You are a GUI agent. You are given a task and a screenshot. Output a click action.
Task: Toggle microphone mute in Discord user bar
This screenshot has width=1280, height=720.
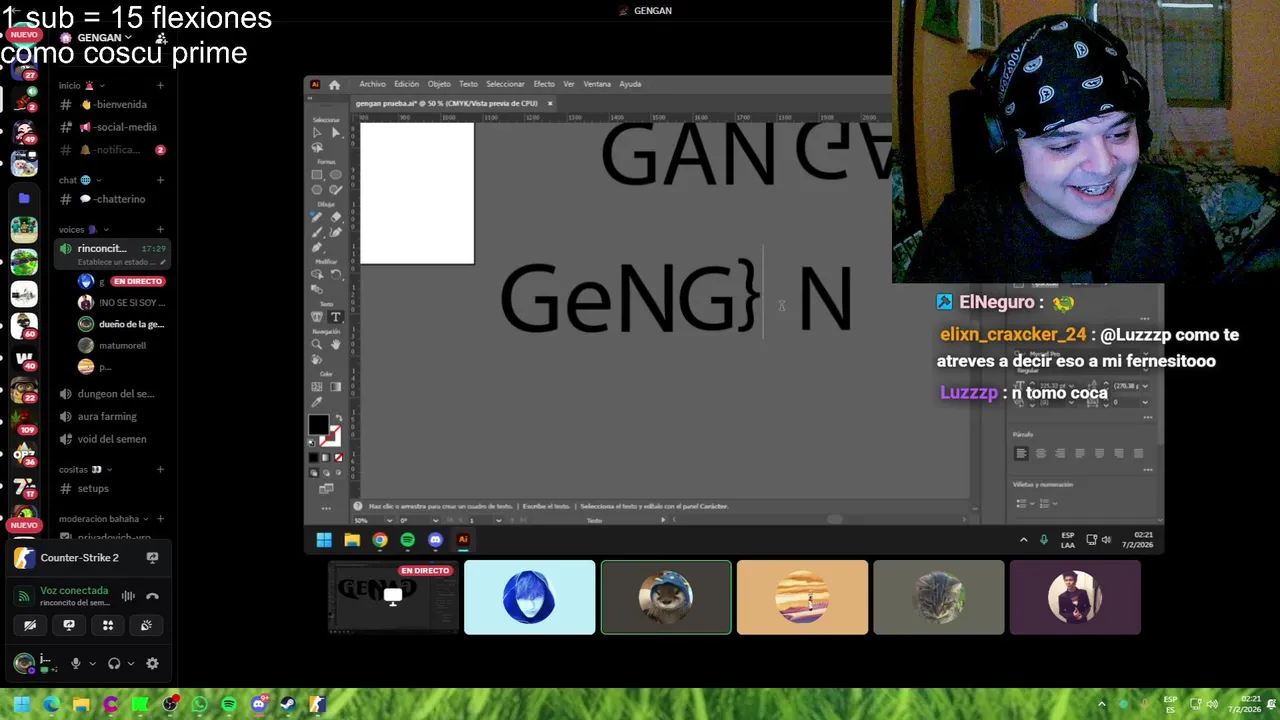click(75, 663)
